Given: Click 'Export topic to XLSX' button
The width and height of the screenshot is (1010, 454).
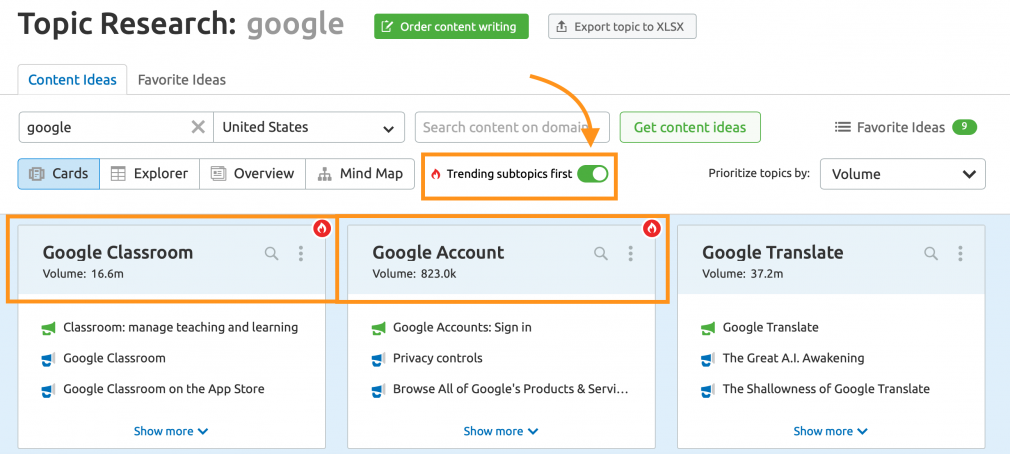Looking at the screenshot, I should 622,26.
